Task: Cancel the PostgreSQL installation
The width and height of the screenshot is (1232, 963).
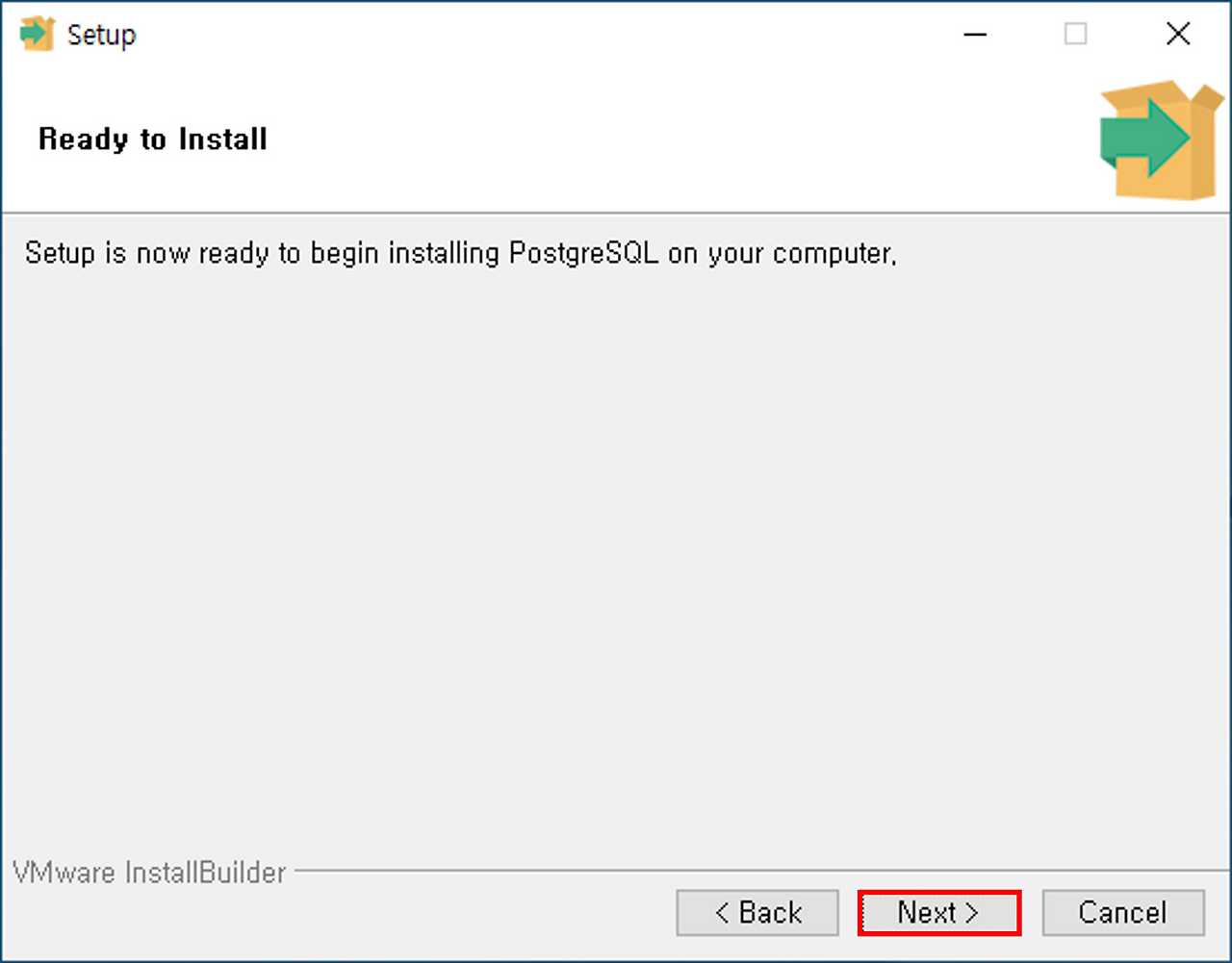Action: [1123, 912]
